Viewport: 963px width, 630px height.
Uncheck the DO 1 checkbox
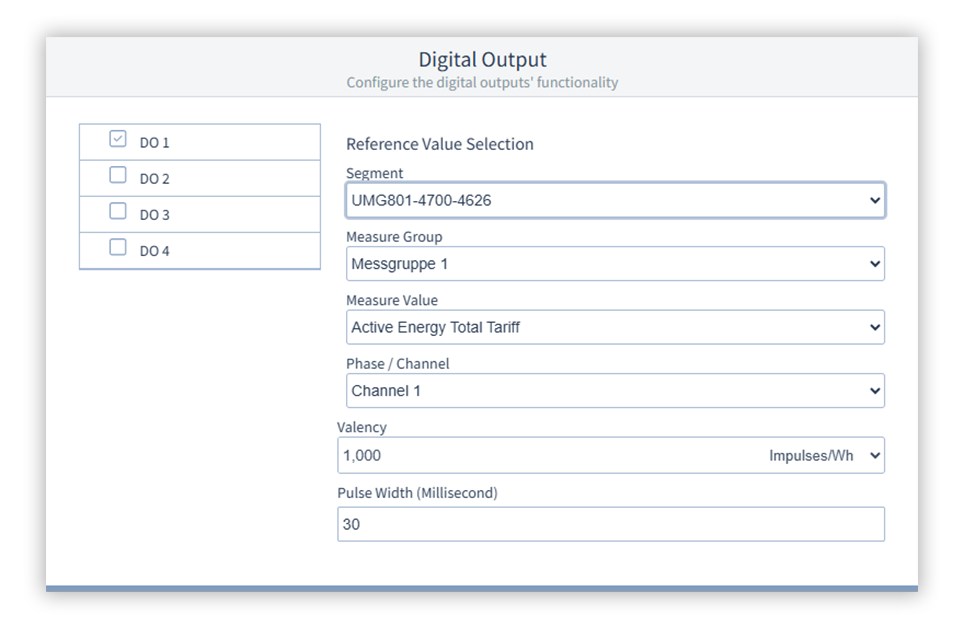pos(118,140)
